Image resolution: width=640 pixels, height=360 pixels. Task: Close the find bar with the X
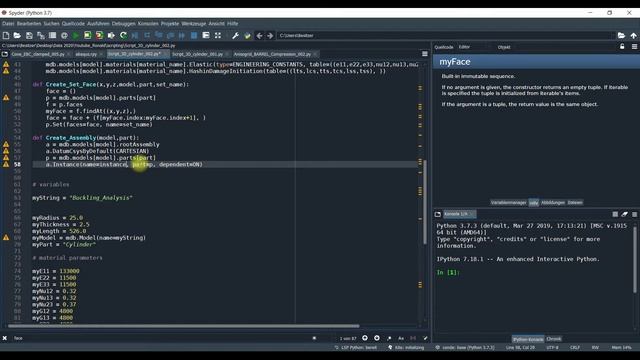coord(4,338)
